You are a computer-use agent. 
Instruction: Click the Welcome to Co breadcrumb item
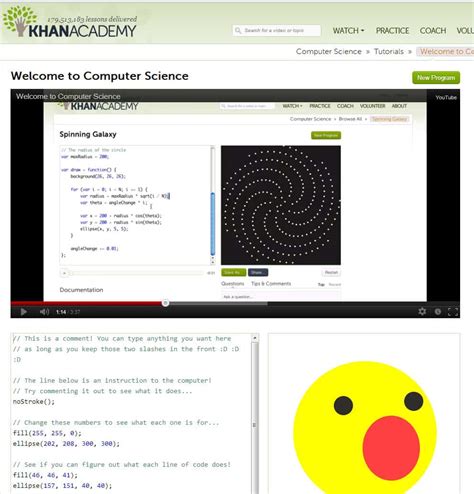445,52
